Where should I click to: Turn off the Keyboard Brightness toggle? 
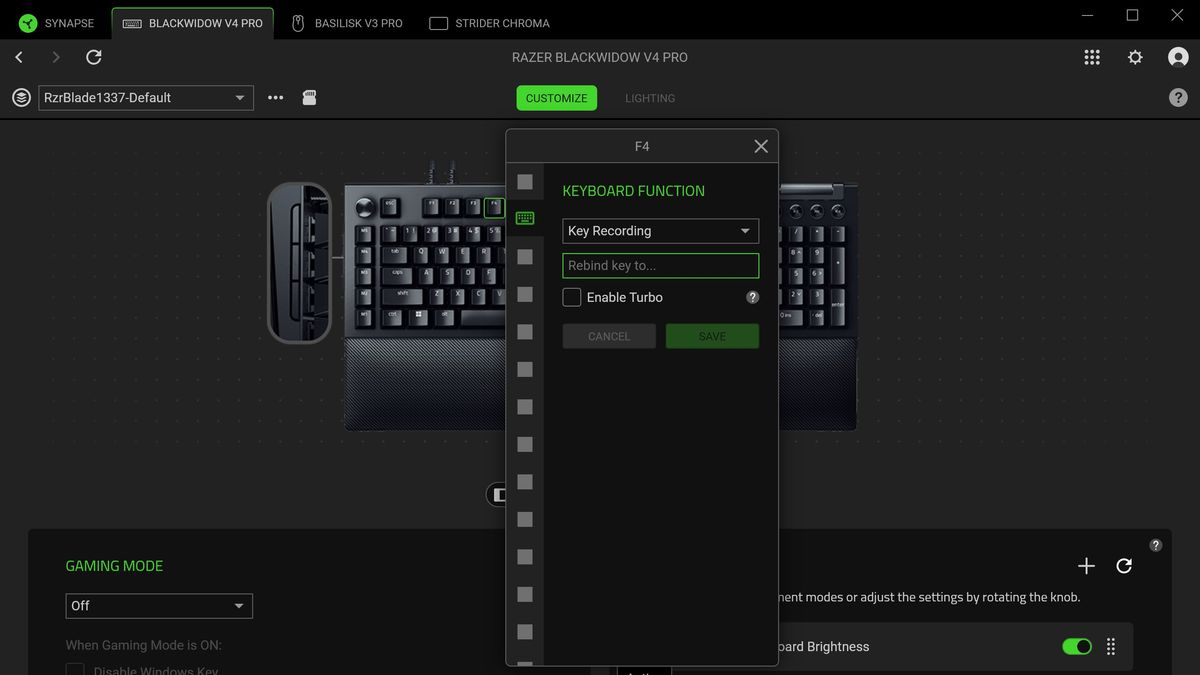pos(1076,647)
